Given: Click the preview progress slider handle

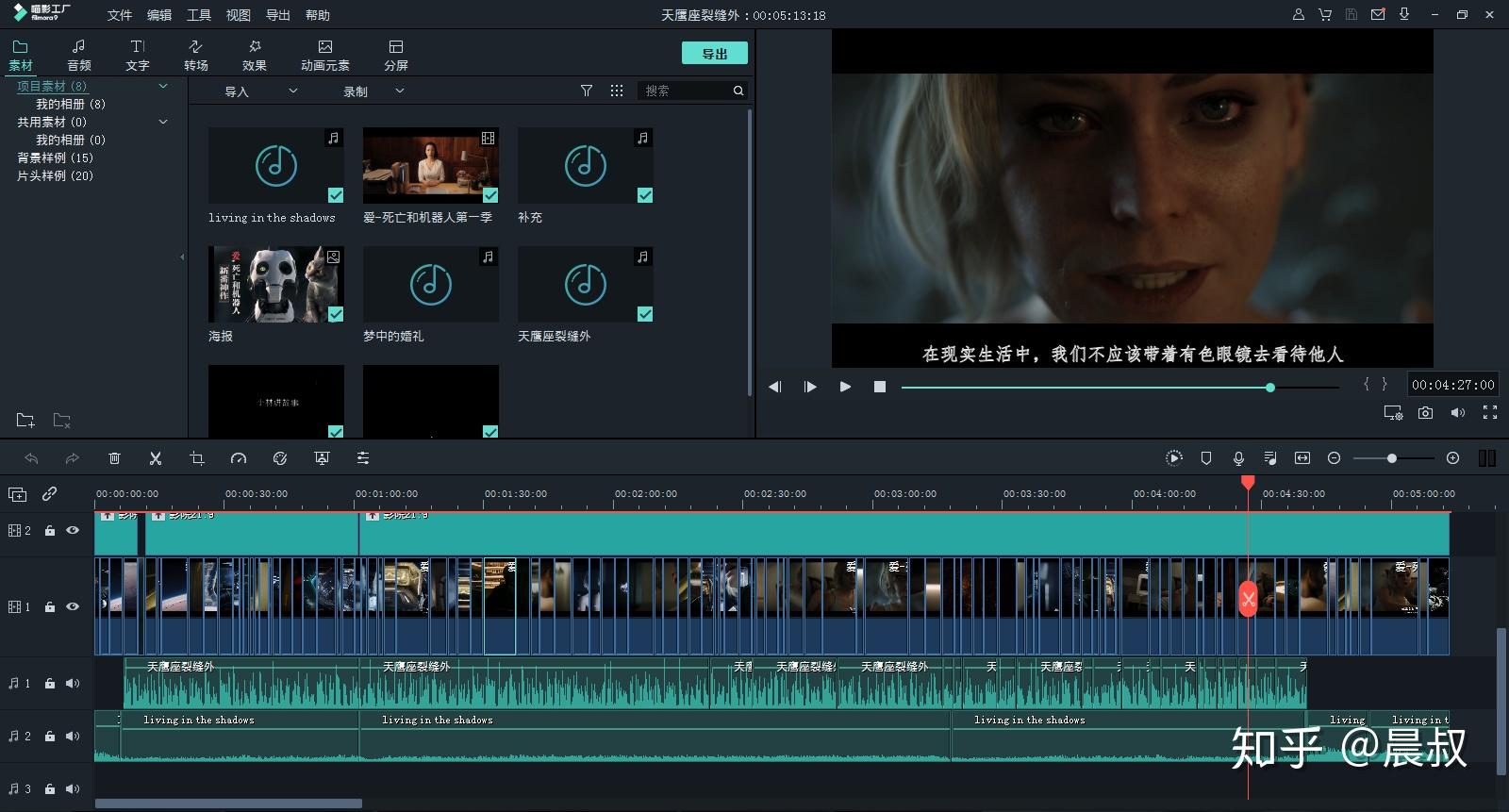Looking at the screenshot, I should [1270, 388].
